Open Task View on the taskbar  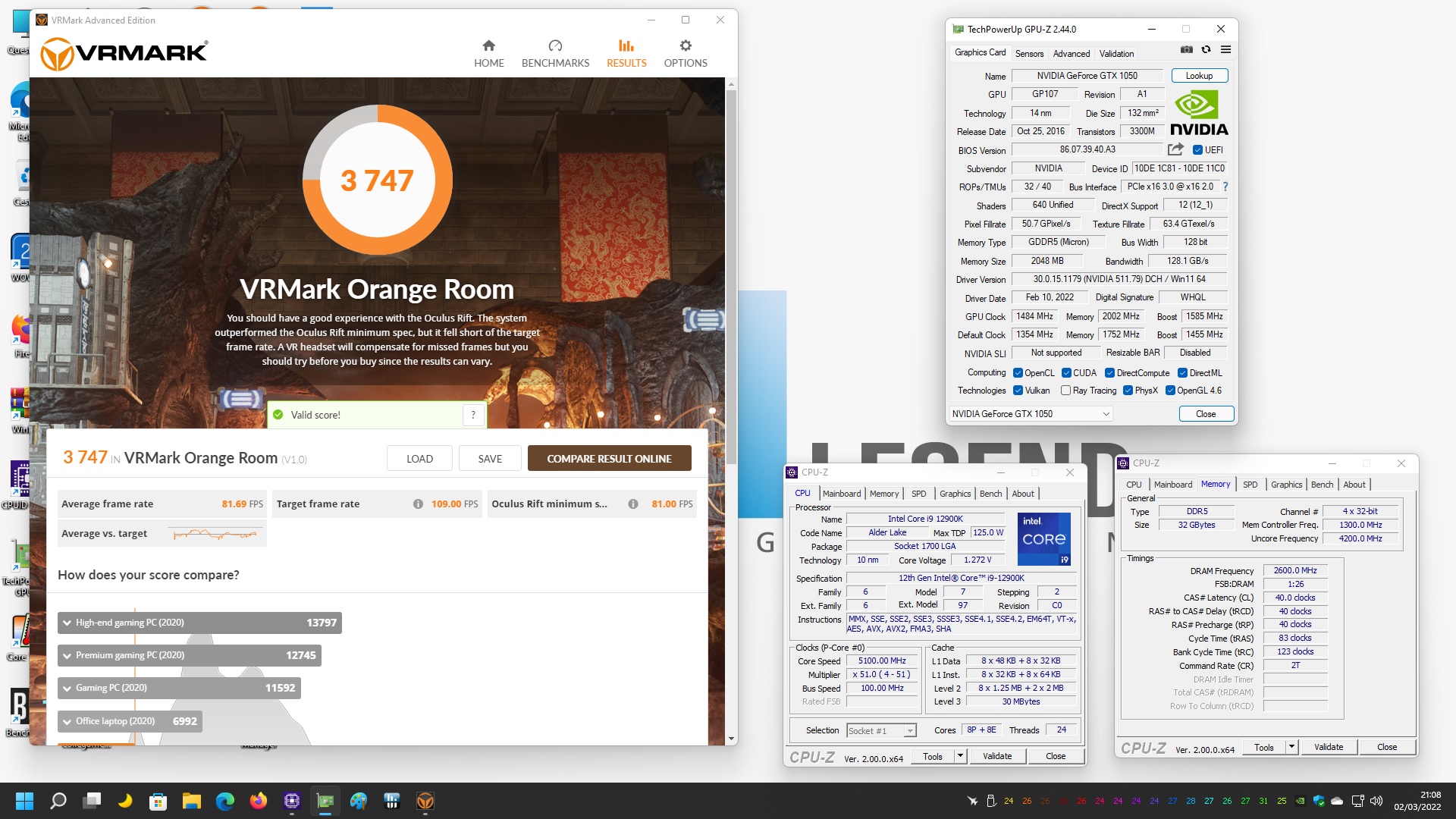coord(93,801)
